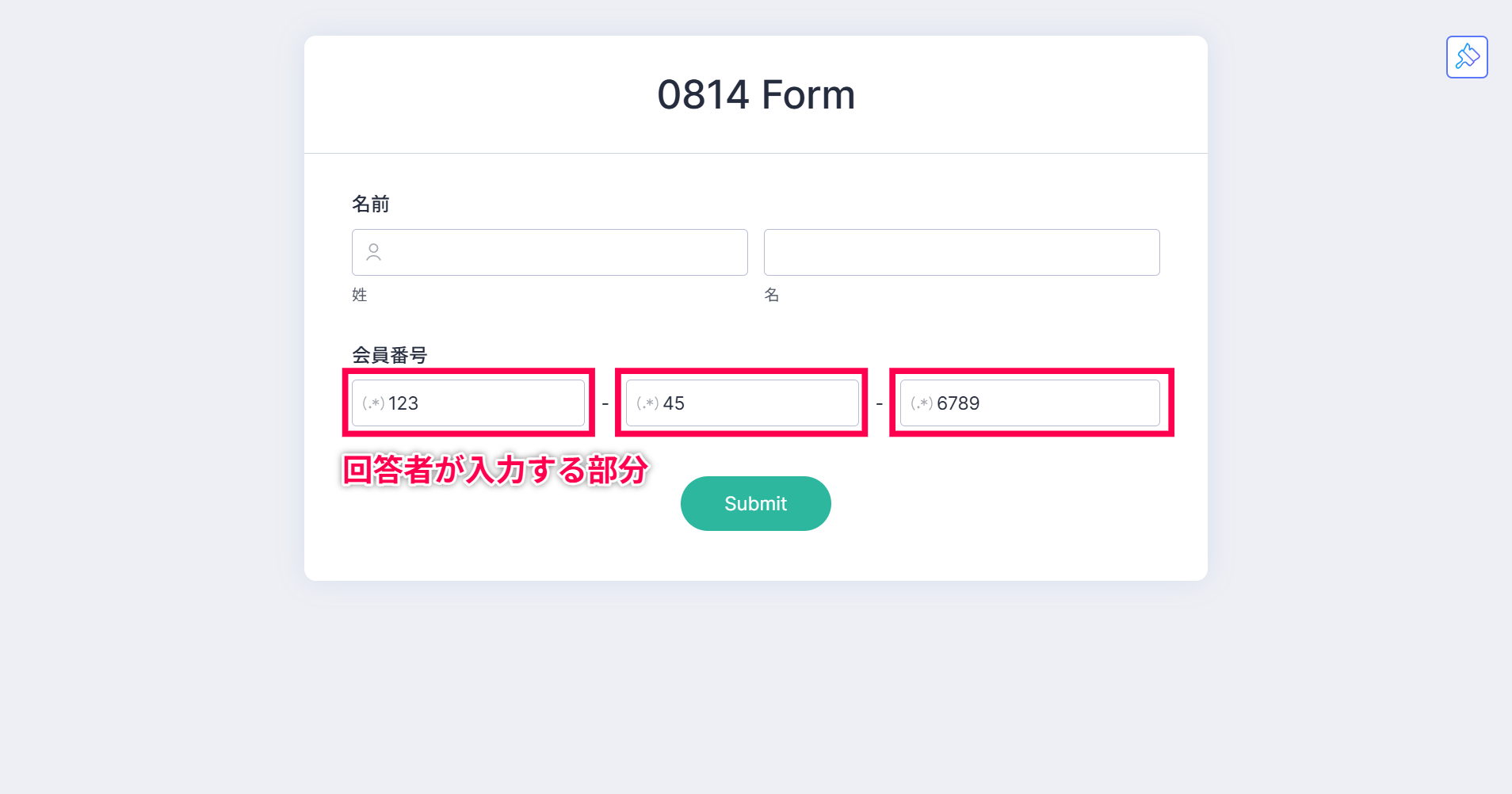Click the dash separator between 123 and 45
The image size is (1512, 794).
point(605,404)
